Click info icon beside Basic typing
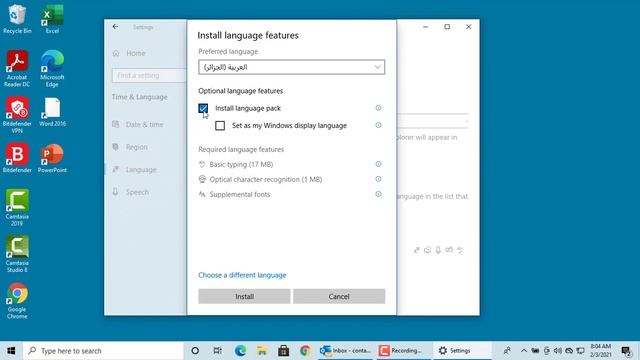 coord(378,164)
